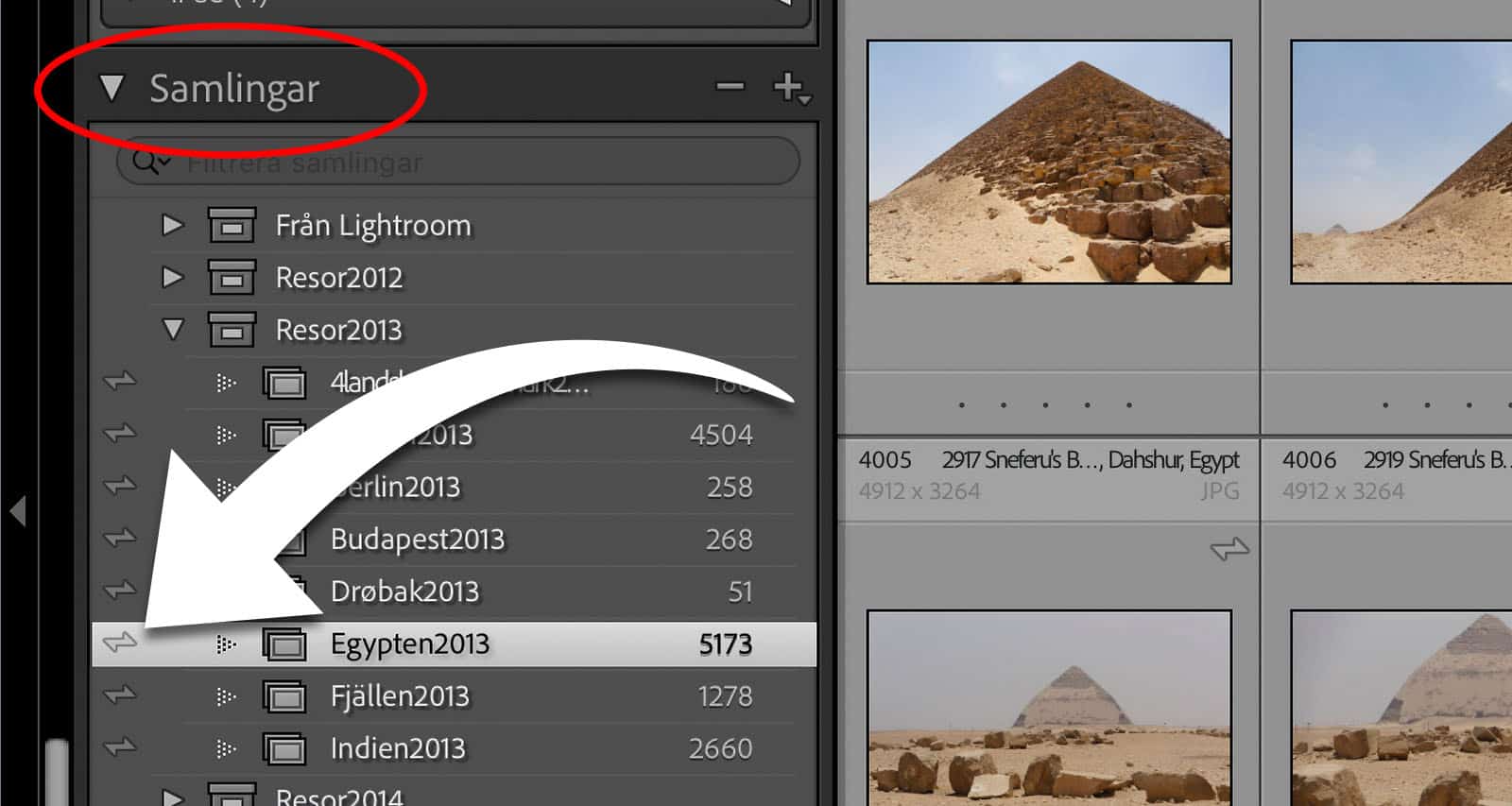Expand the Från Lightroom collection set

[172, 225]
